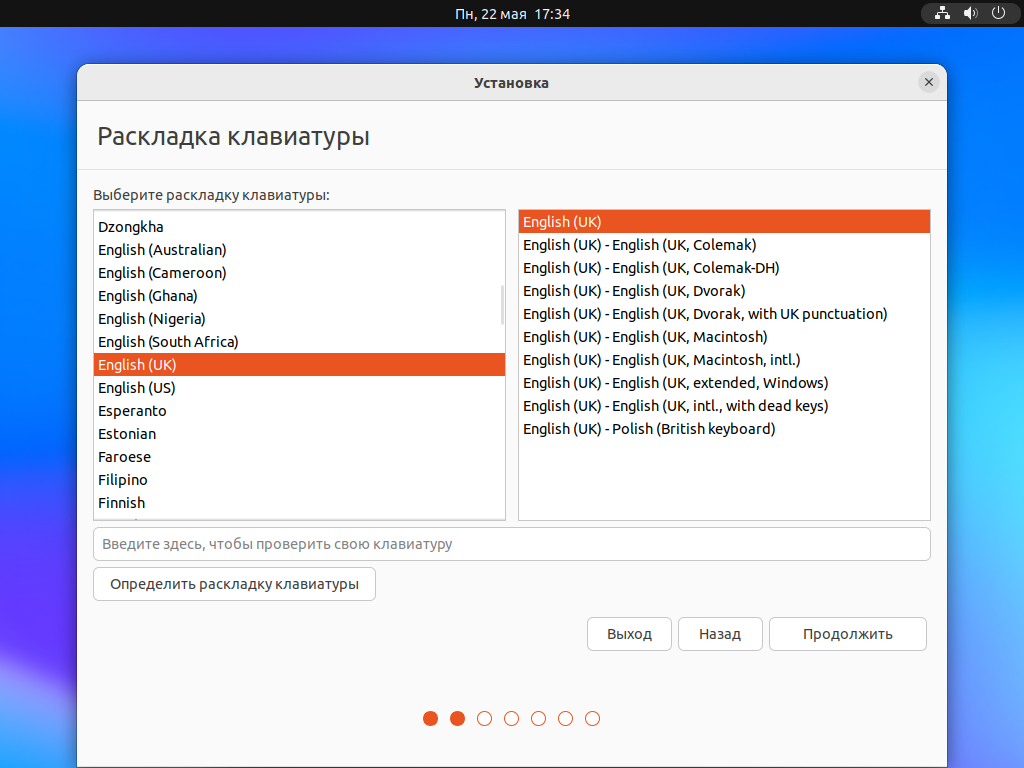Screen dimensions: 1024x768
Task: Click the Продолжить button
Action: [x=847, y=633]
